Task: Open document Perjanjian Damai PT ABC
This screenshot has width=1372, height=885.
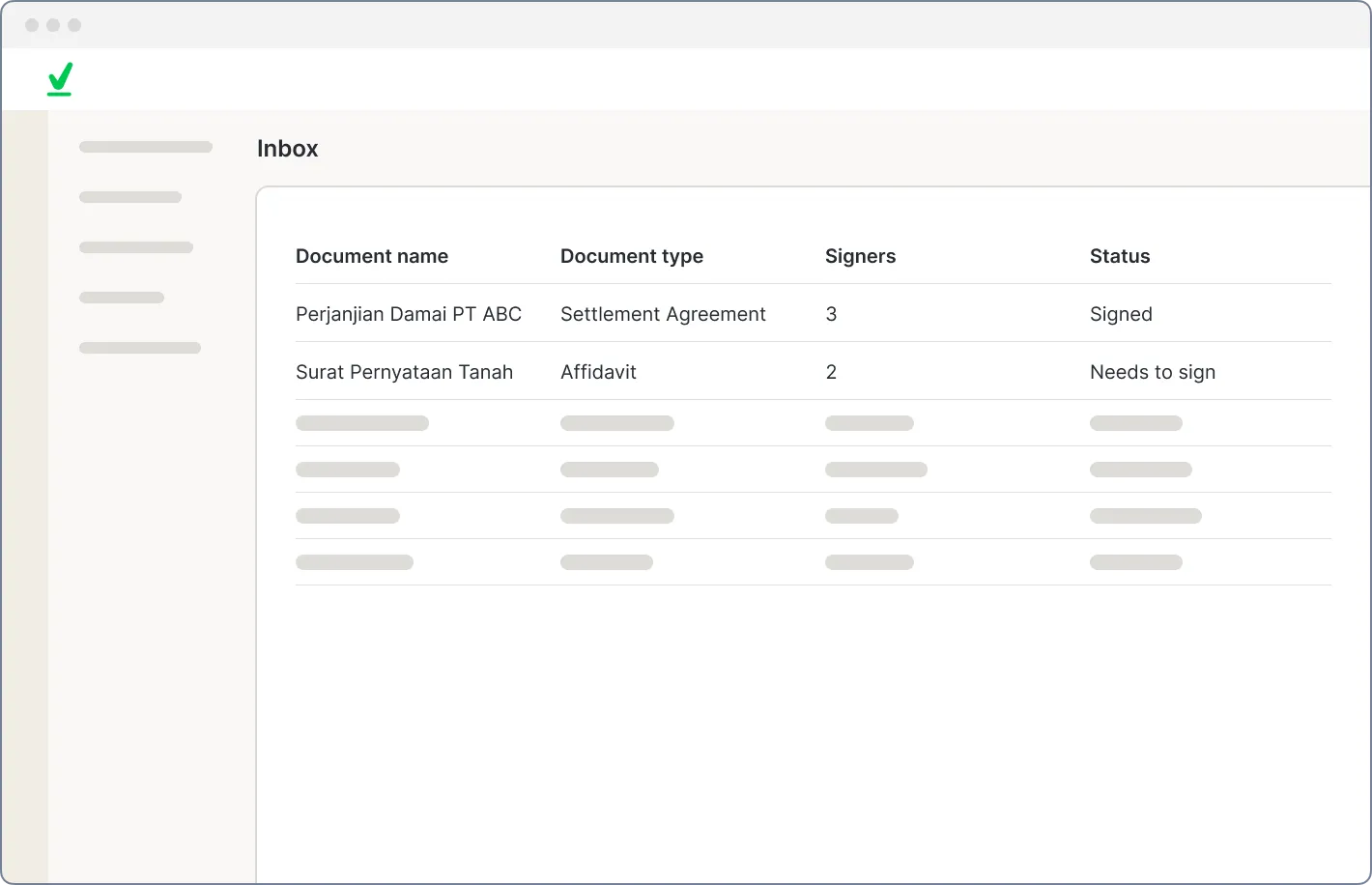Action: click(409, 314)
